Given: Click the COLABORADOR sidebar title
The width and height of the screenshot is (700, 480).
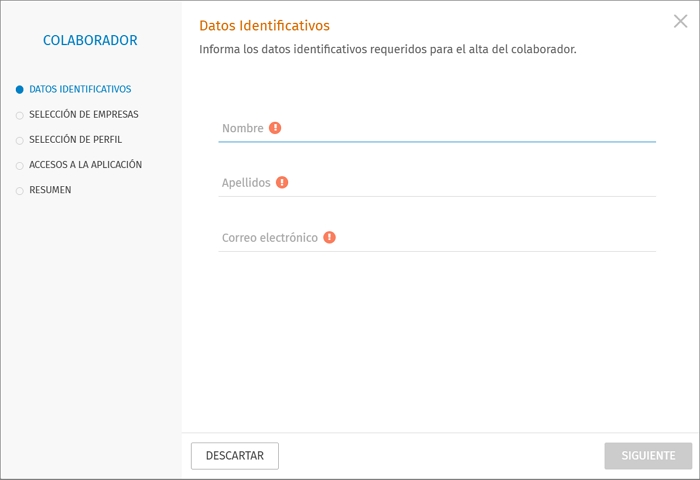Looking at the screenshot, I should [x=90, y=40].
